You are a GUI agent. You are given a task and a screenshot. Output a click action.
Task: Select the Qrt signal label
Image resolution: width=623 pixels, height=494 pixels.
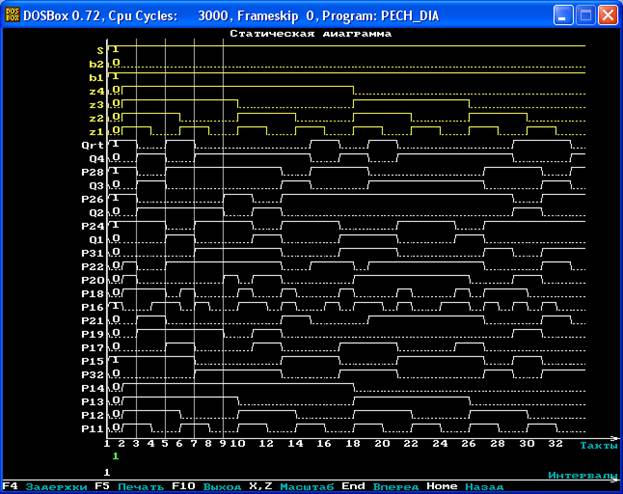(x=94, y=144)
